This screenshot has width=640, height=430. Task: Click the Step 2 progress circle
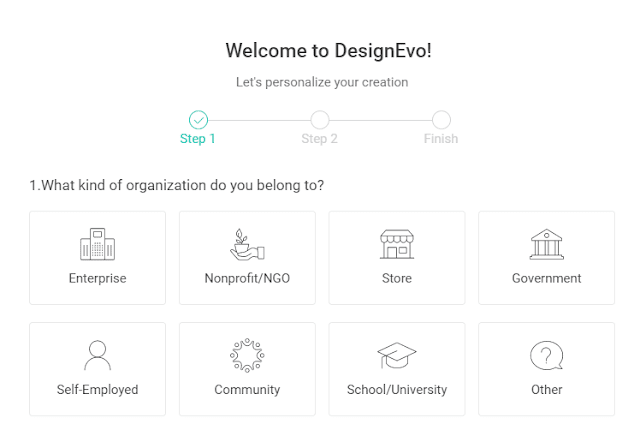[320, 120]
